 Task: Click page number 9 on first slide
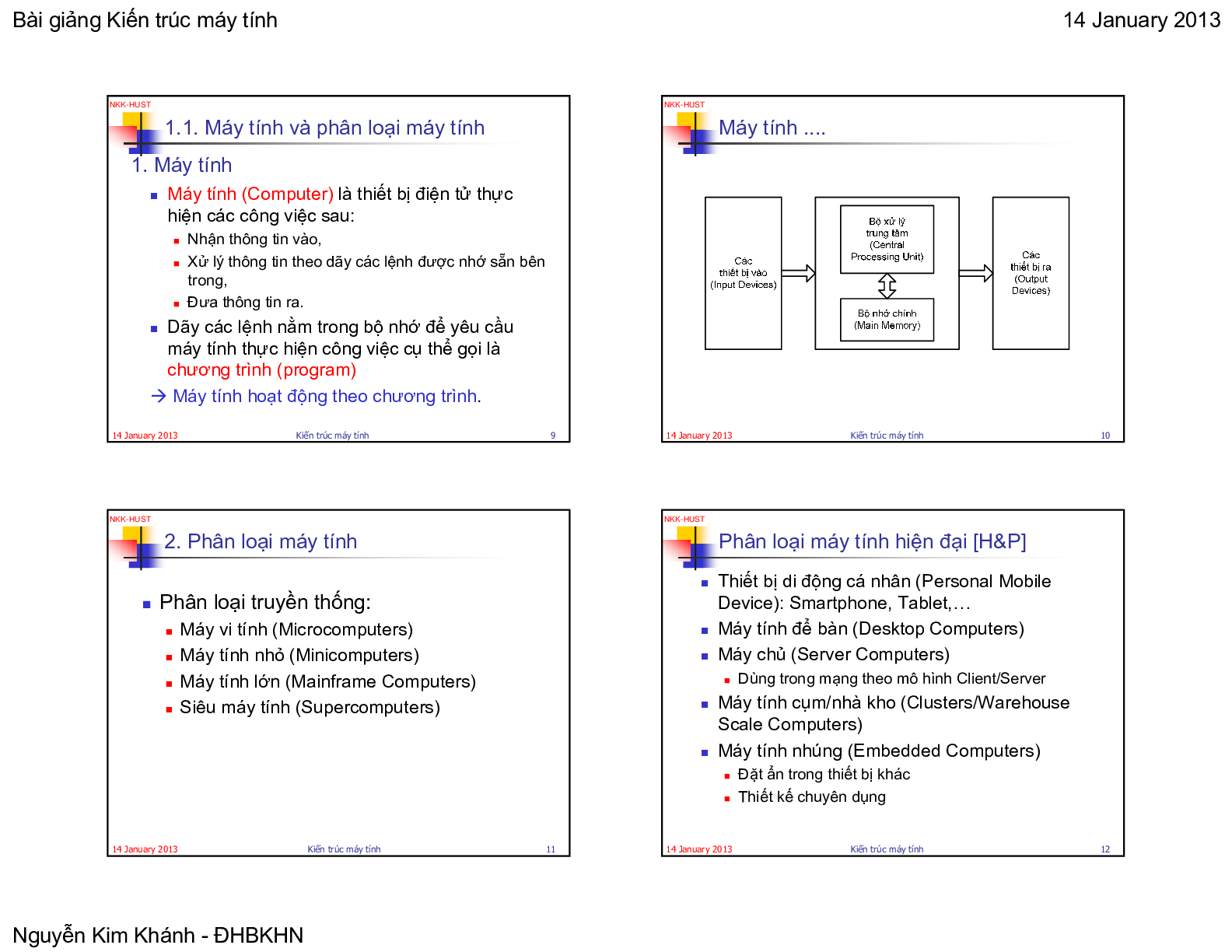(553, 436)
